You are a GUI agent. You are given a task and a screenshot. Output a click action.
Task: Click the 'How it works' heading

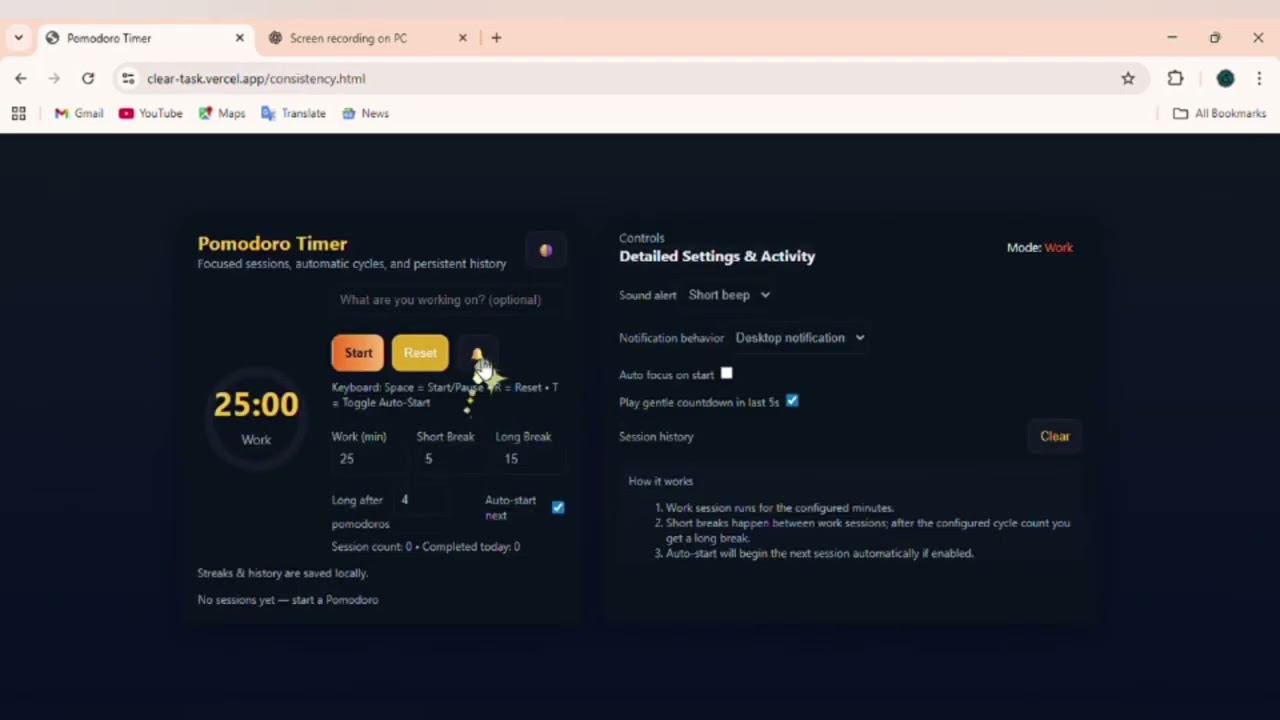click(660, 481)
